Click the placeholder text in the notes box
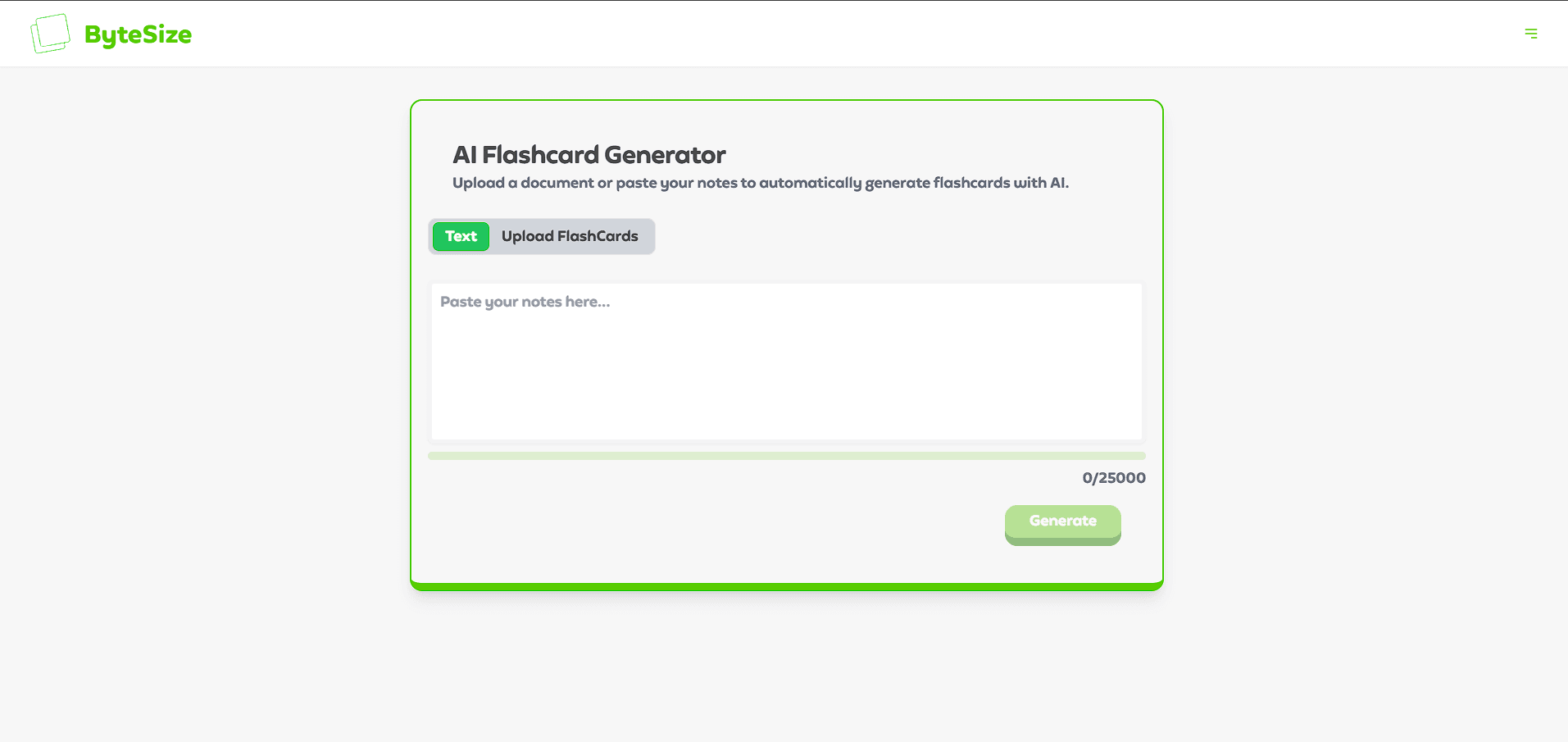The width and height of the screenshot is (1568, 742). (525, 302)
